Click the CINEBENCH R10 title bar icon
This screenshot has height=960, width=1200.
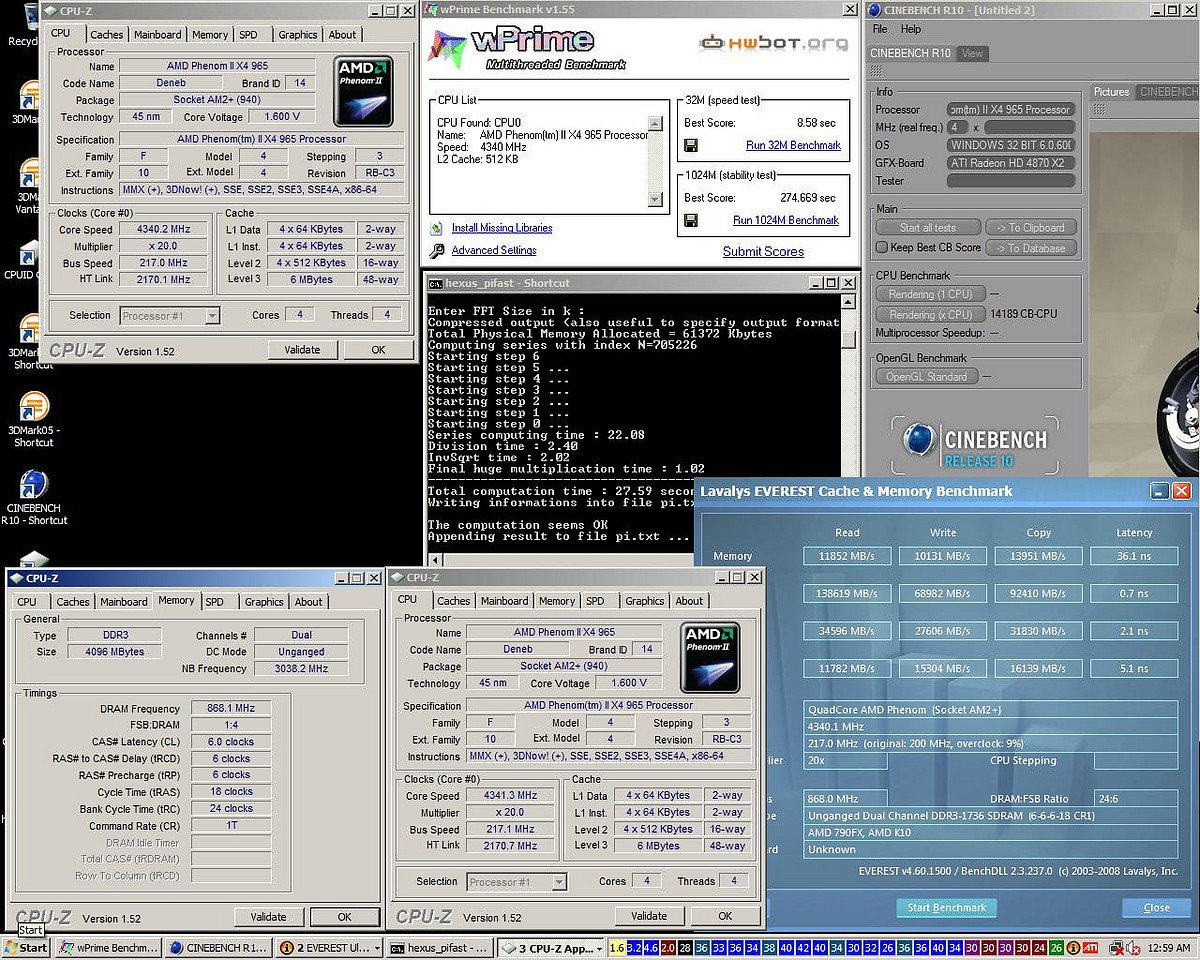point(875,10)
